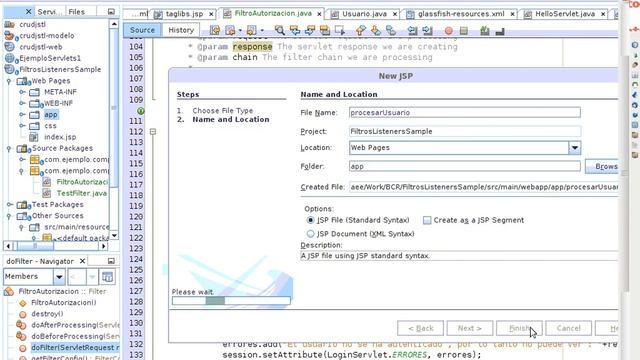Switch to the glassfish-resources.xml editor tab
Screen dimensions: 640x360
click(x=461, y=14)
